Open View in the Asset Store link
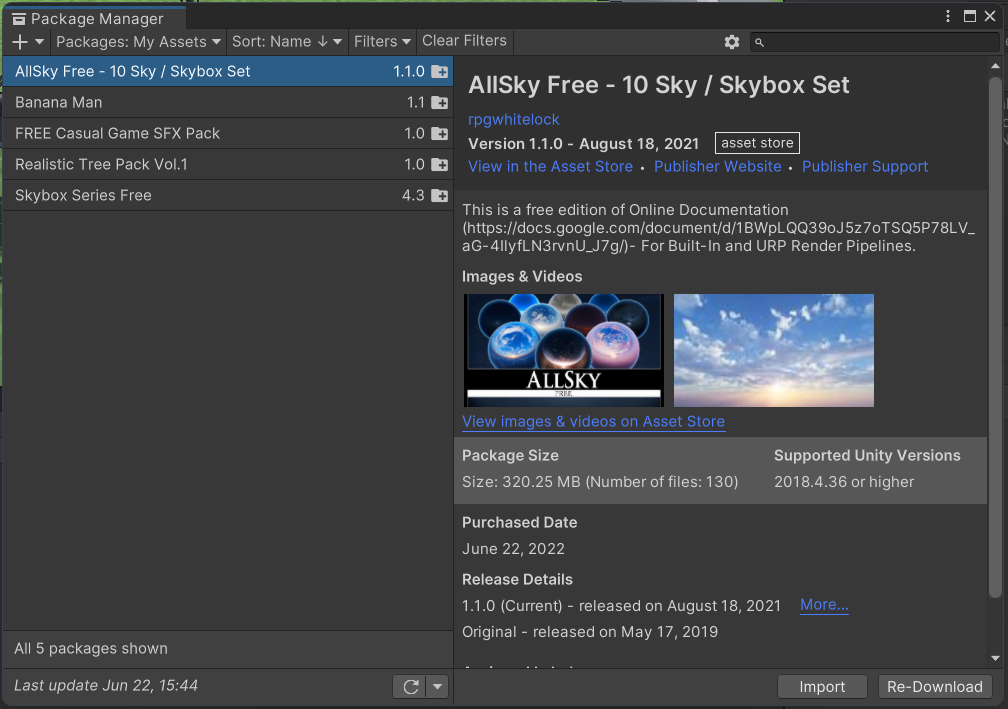Viewport: 1008px width, 709px height. [x=550, y=166]
